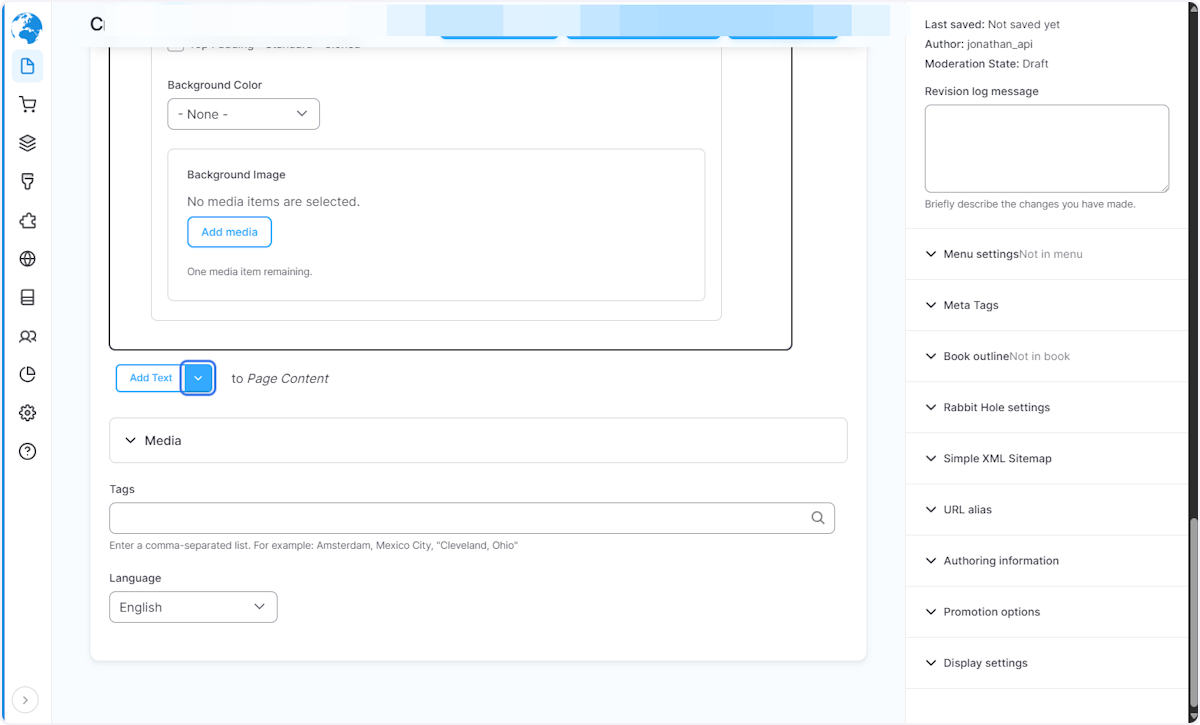Open the Content page icon in sidebar

point(27,65)
